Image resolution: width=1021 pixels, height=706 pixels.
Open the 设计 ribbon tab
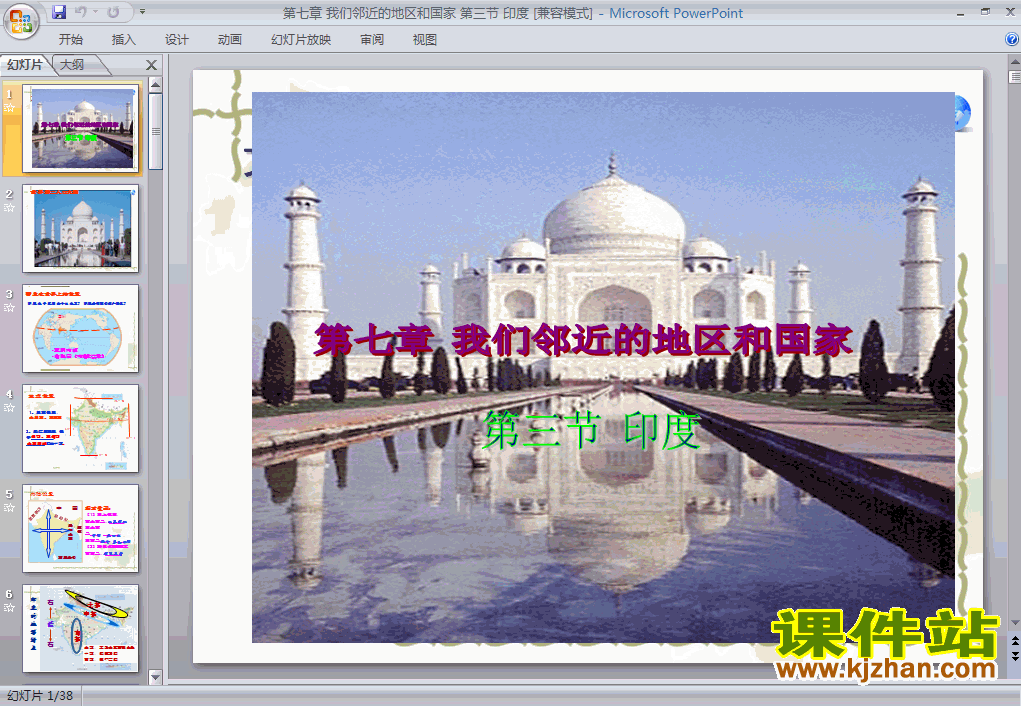(x=176, y=40)
